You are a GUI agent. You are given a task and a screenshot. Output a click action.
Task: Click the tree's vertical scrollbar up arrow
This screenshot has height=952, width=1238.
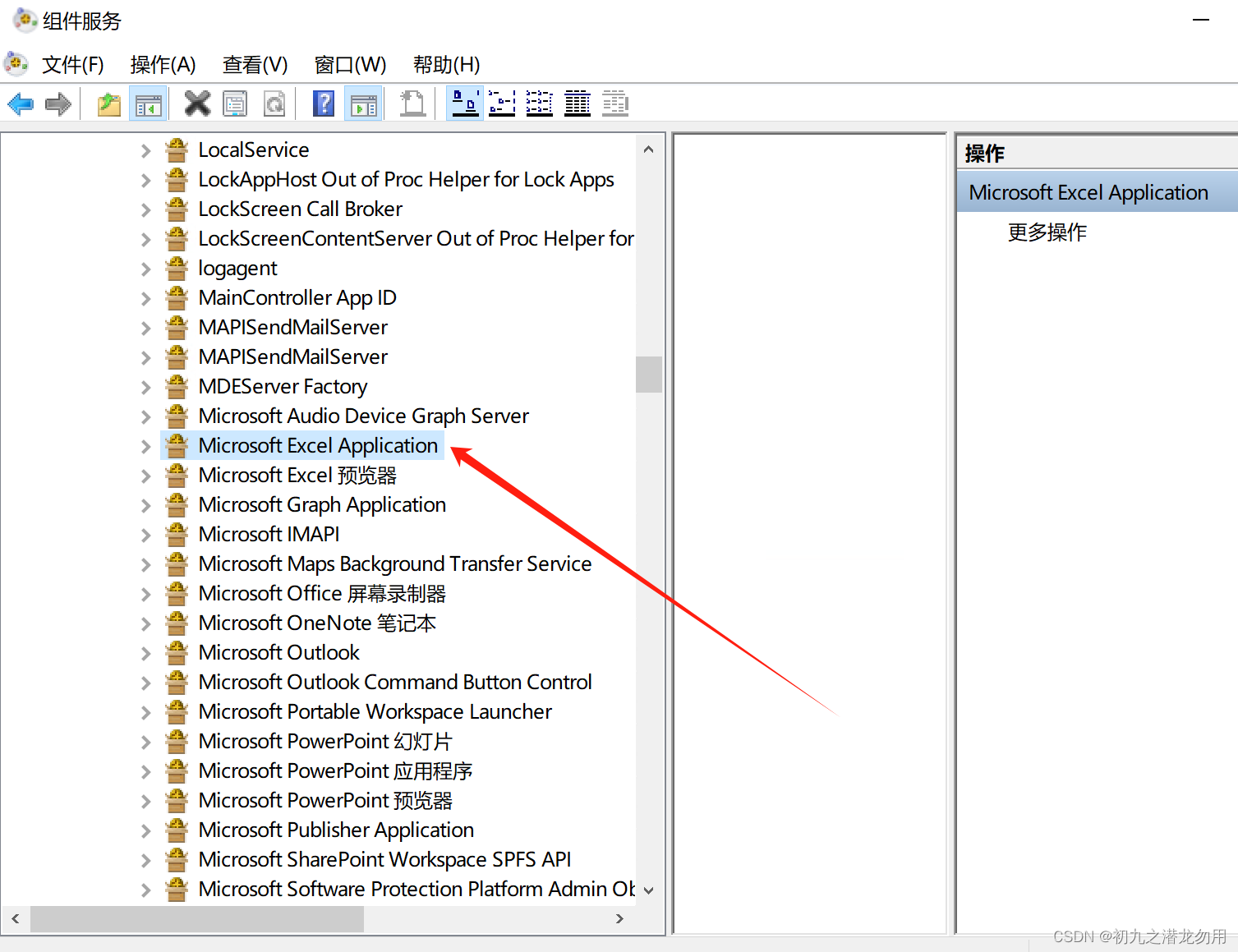[649, 149]
